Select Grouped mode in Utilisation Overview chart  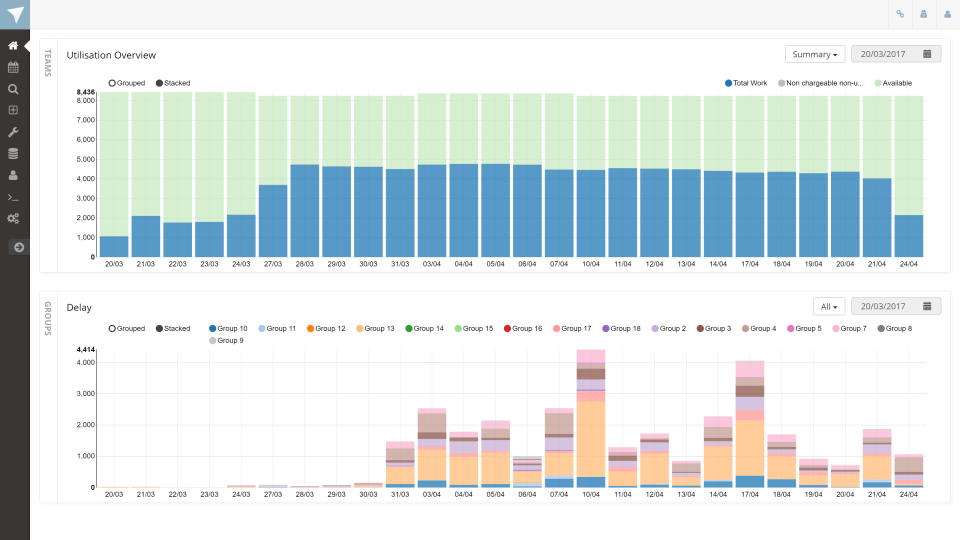pos(127,83)
